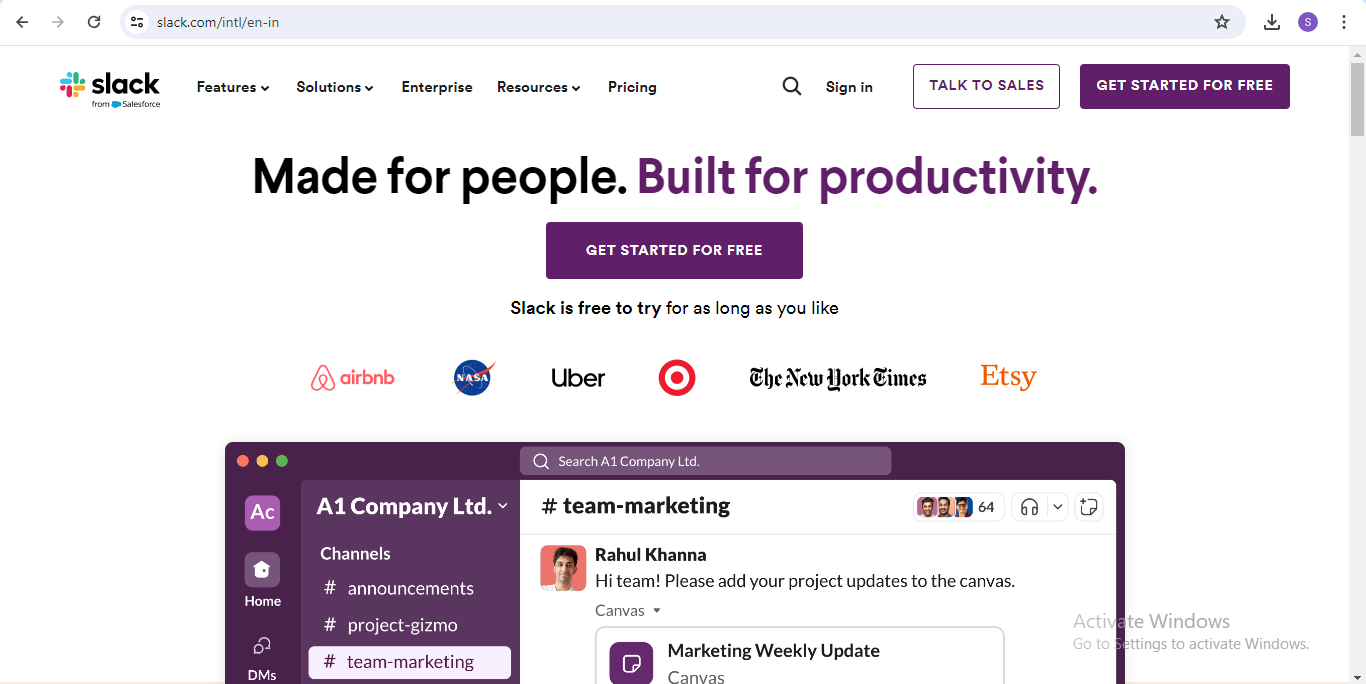The image size is (1366, 684).
Task: Bookmark this page with the star icon
Action: tap(1221, 21)
